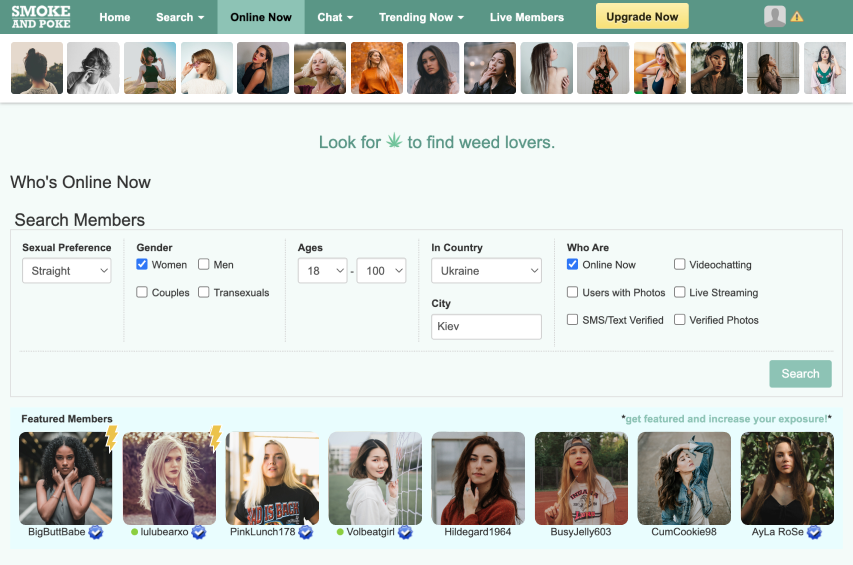
Task: Click the yellow warning triangle icon
Action: point(797,17)
